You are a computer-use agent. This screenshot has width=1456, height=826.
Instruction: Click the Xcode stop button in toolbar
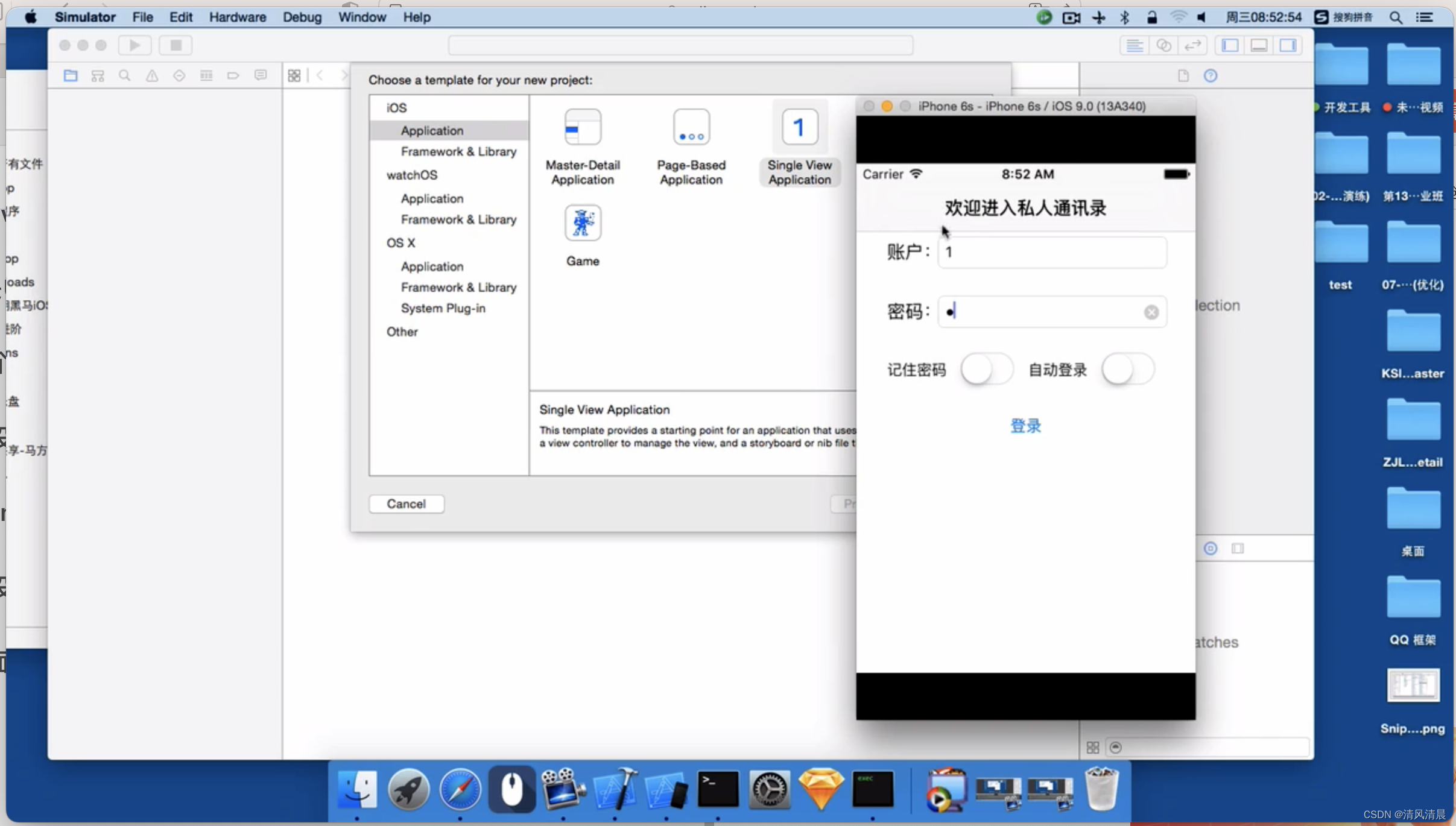(x=176, y=45)
